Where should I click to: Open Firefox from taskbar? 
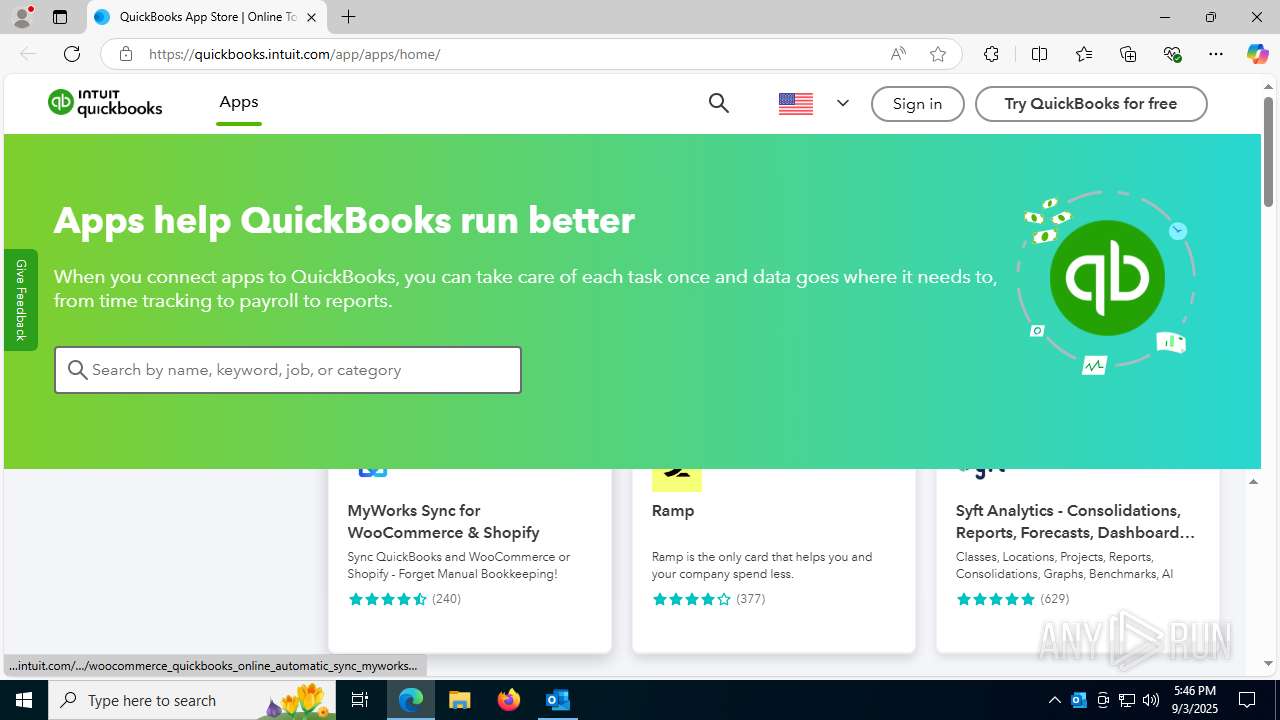[x=508, y=700]
